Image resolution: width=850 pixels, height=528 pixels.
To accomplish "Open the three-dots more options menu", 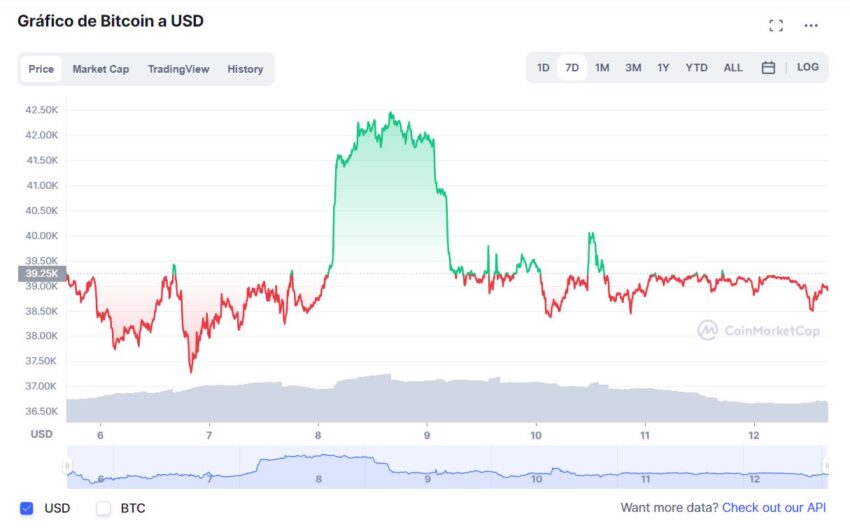I will point(811,25).
